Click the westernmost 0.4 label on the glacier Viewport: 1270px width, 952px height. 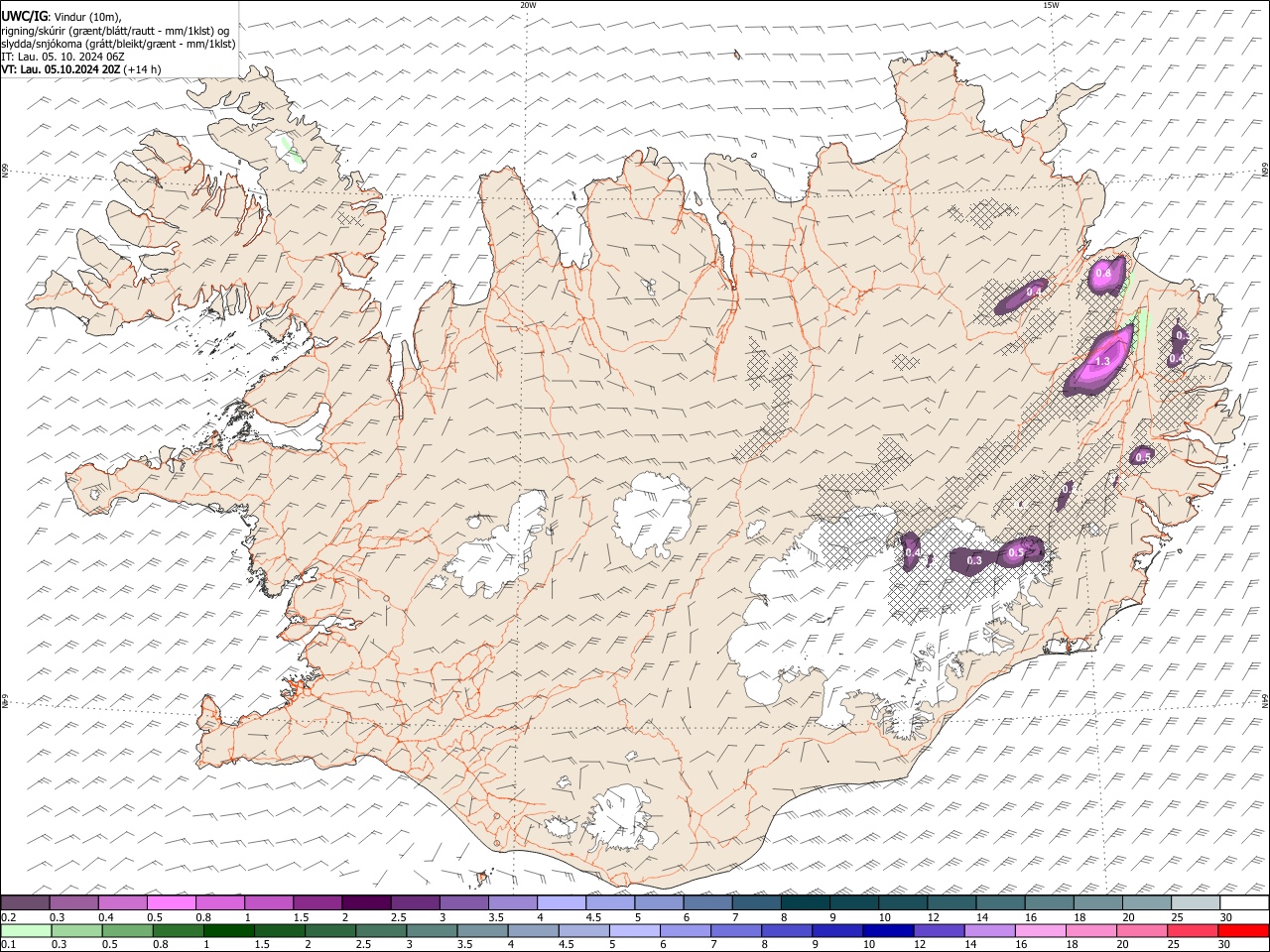pos(912,551)
